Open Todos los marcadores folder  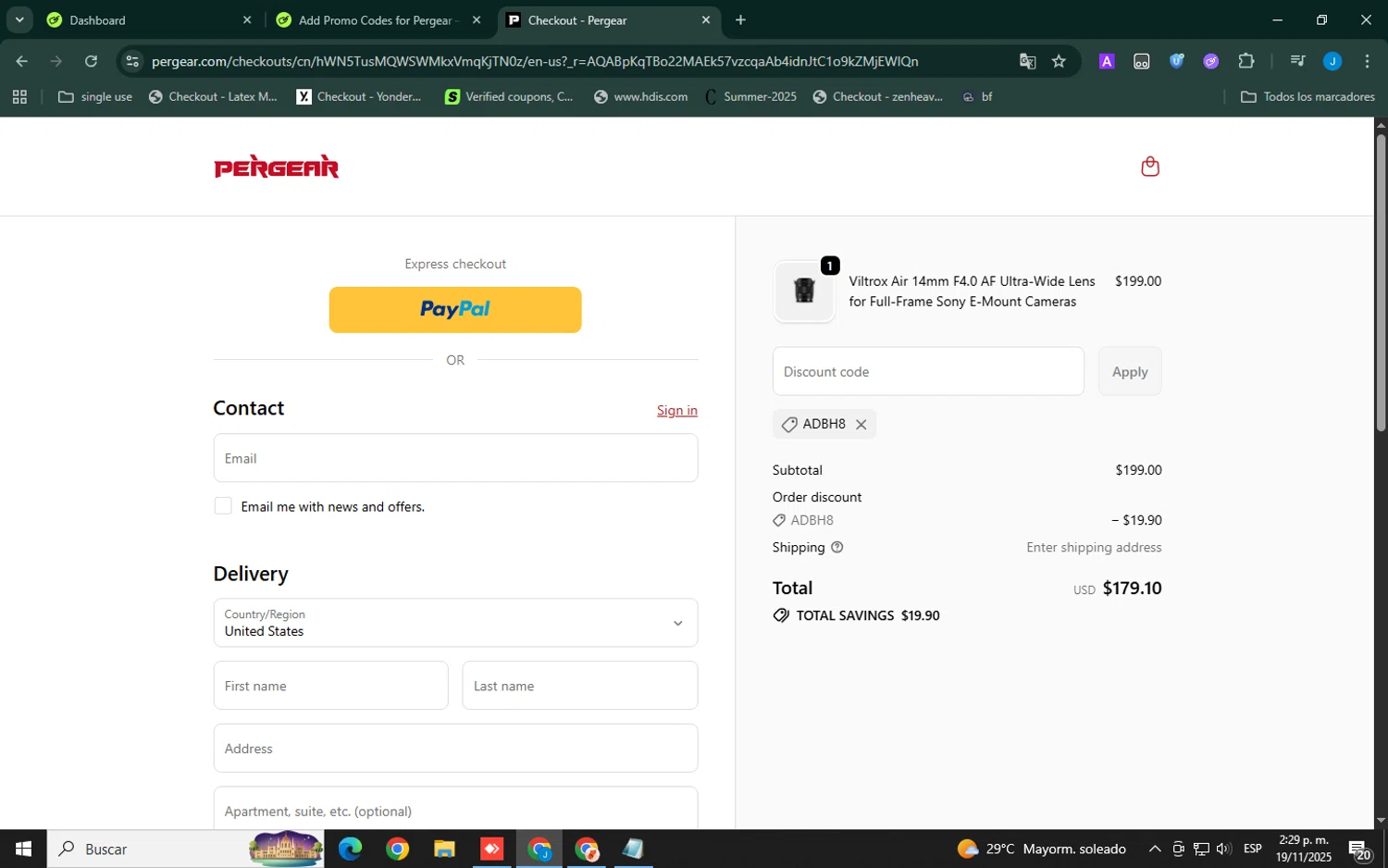pyautogui.click(x=1307, y=97)
